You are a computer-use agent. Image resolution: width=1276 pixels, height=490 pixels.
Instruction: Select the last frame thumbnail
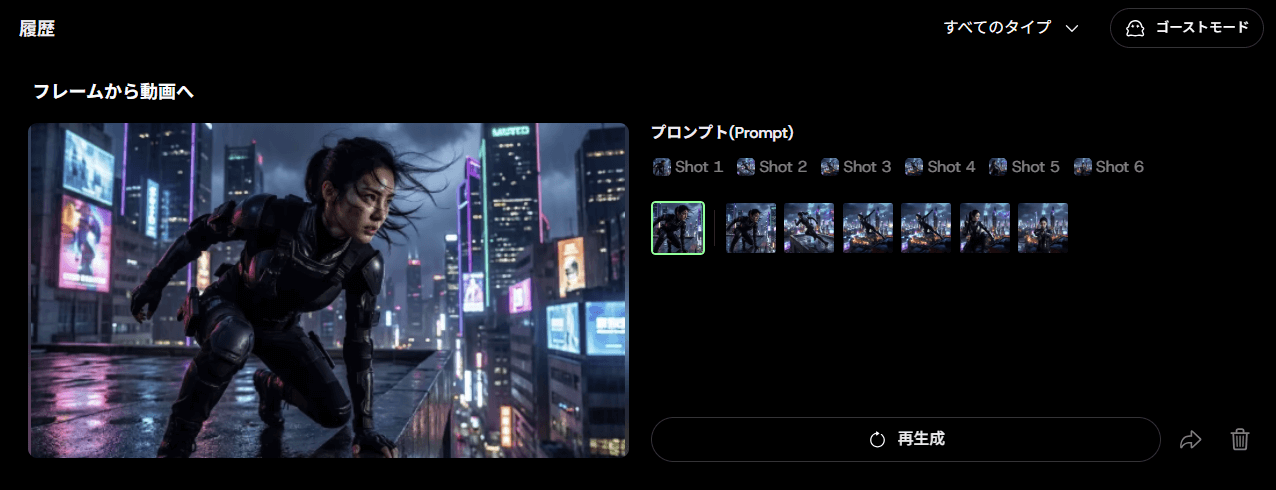1043,228
